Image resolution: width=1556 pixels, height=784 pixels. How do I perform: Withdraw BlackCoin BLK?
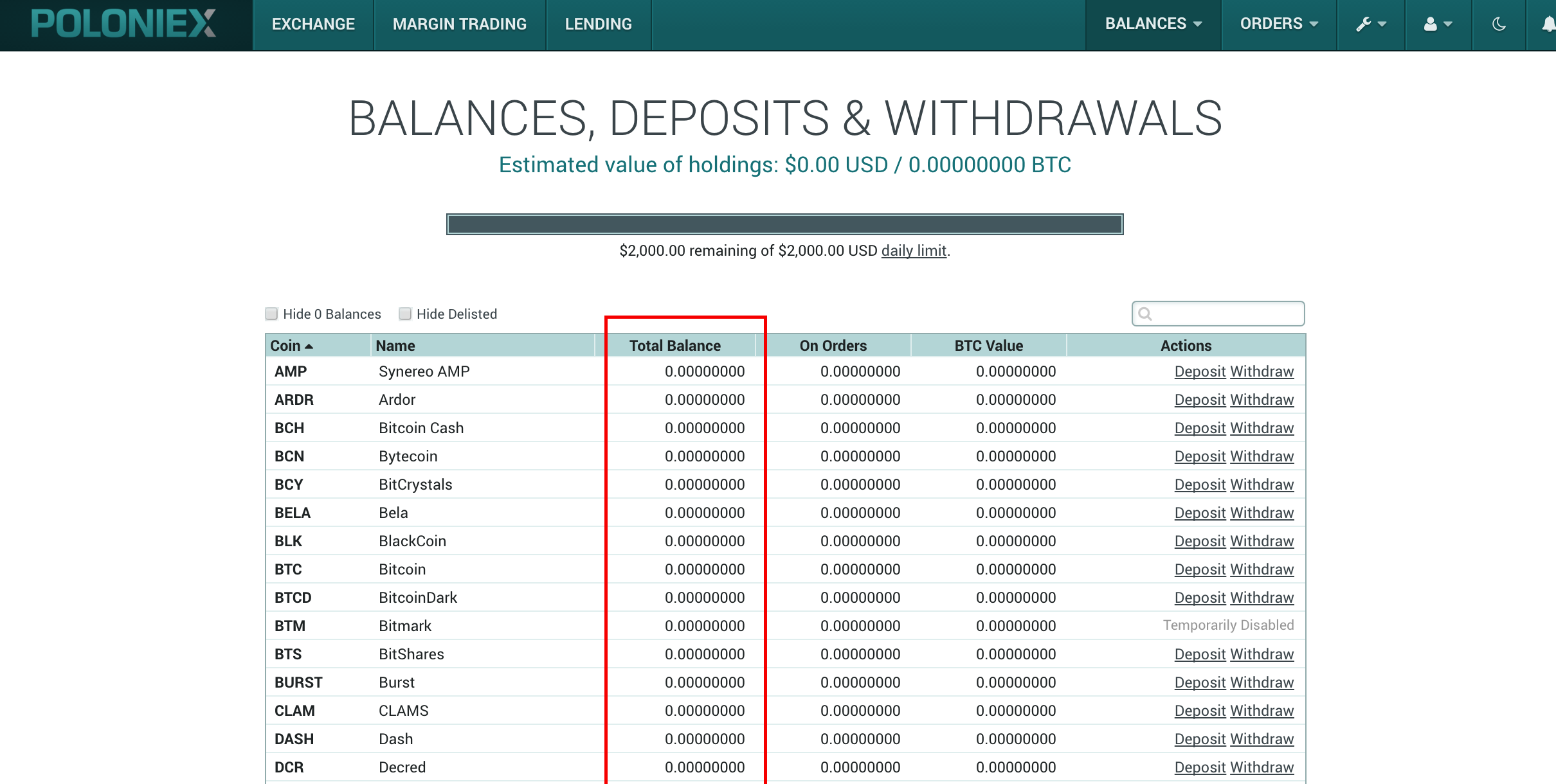(1262, 541)
